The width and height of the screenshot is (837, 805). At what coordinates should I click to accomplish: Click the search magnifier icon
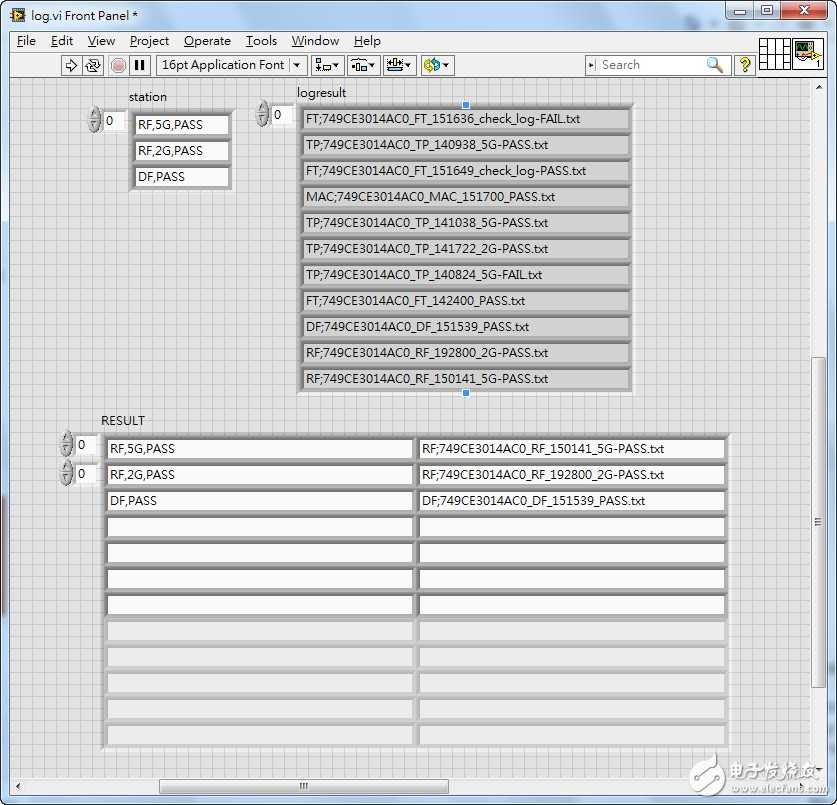pyautogui.click(x=715, y=65)
